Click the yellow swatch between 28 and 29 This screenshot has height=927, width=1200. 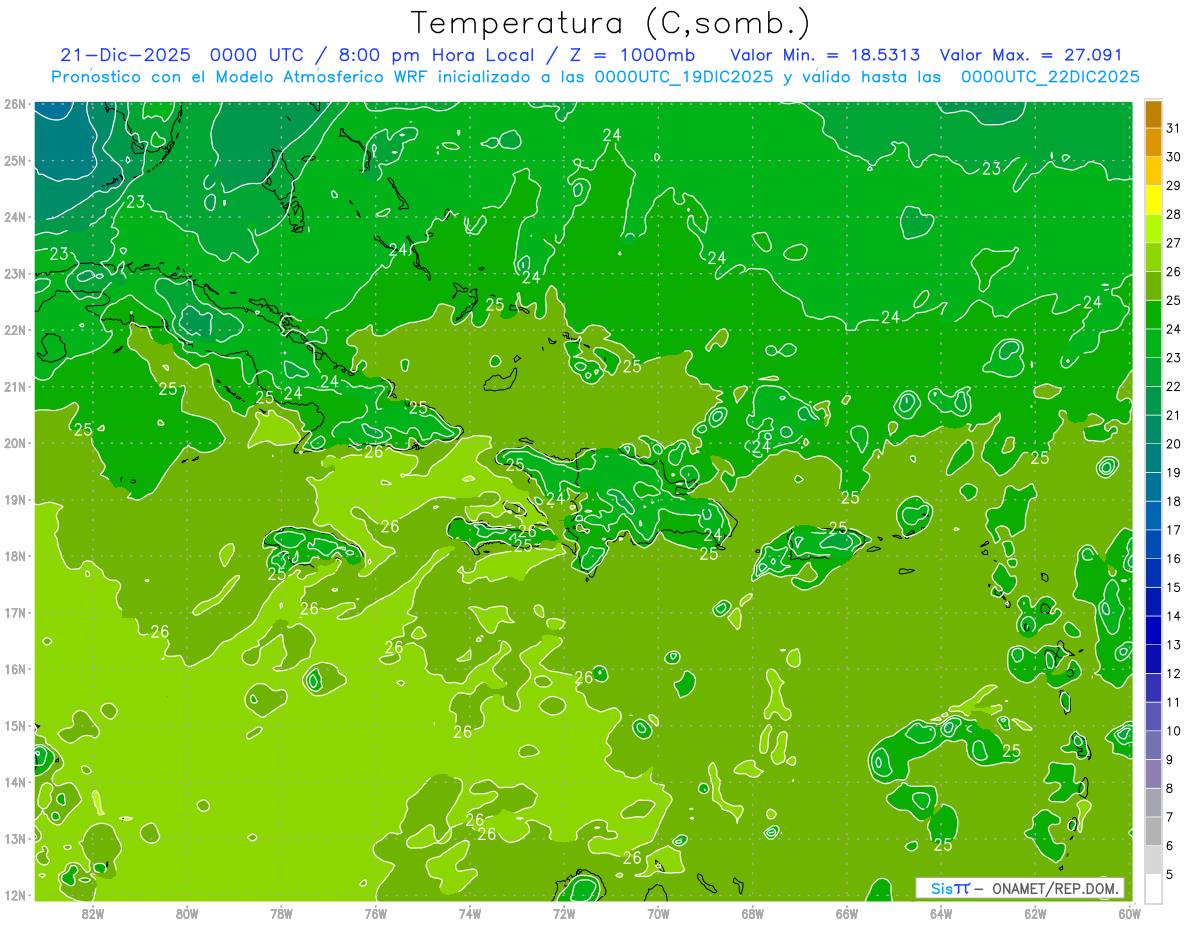1153,200
